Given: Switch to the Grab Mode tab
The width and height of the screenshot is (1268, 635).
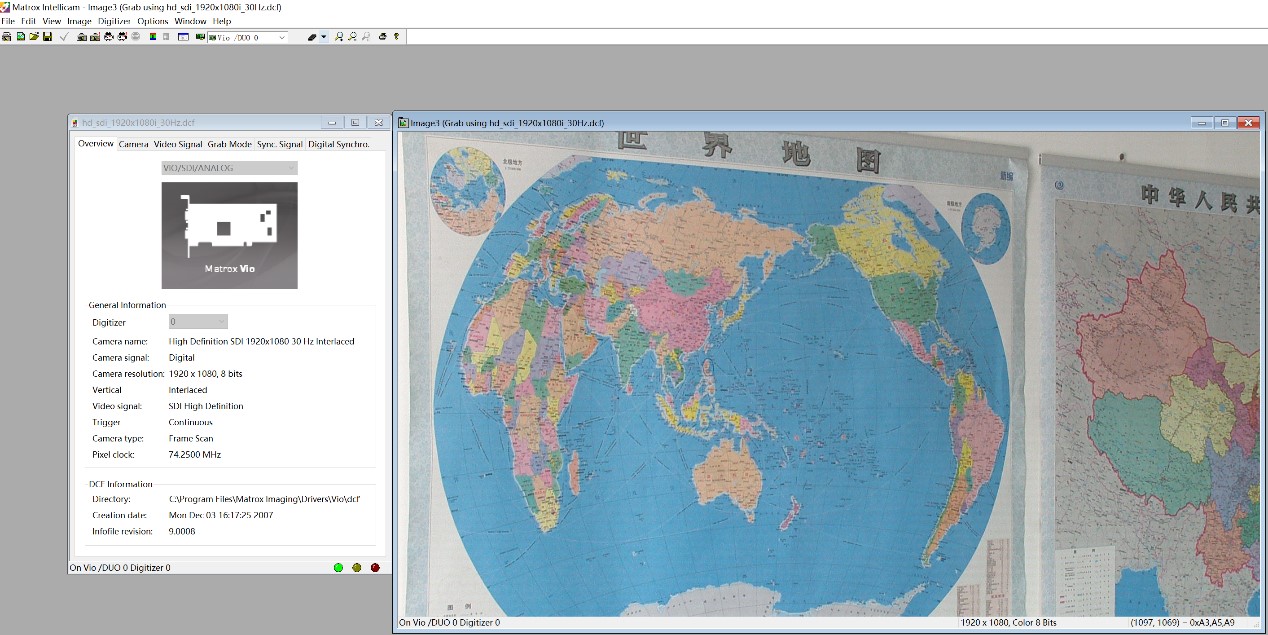Looking at the screenshot, I should [x=230, y=144].
